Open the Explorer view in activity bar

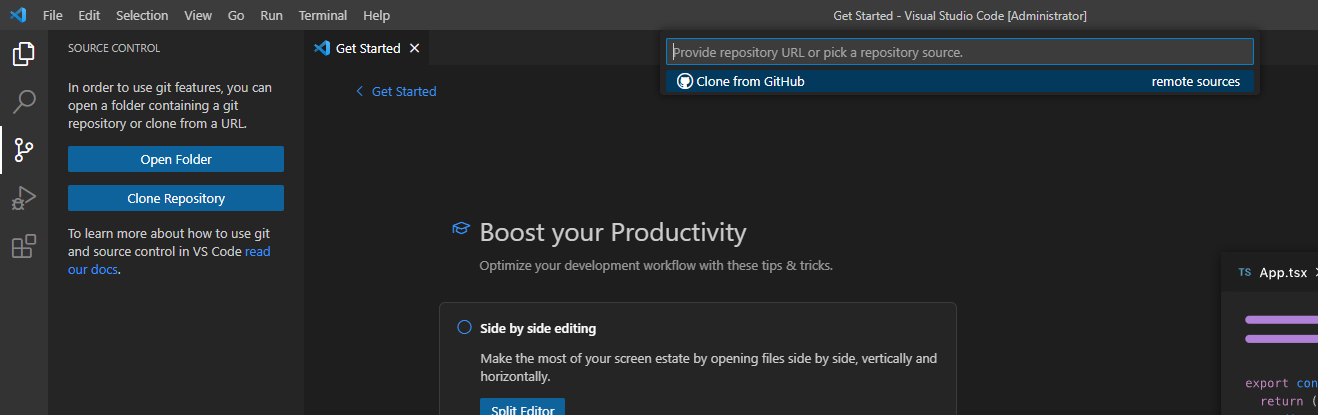(24, 54)
